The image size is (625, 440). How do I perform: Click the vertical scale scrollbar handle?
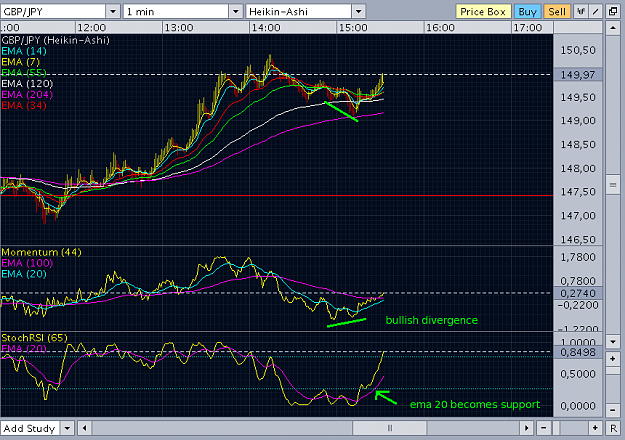(x=613, y=185)
